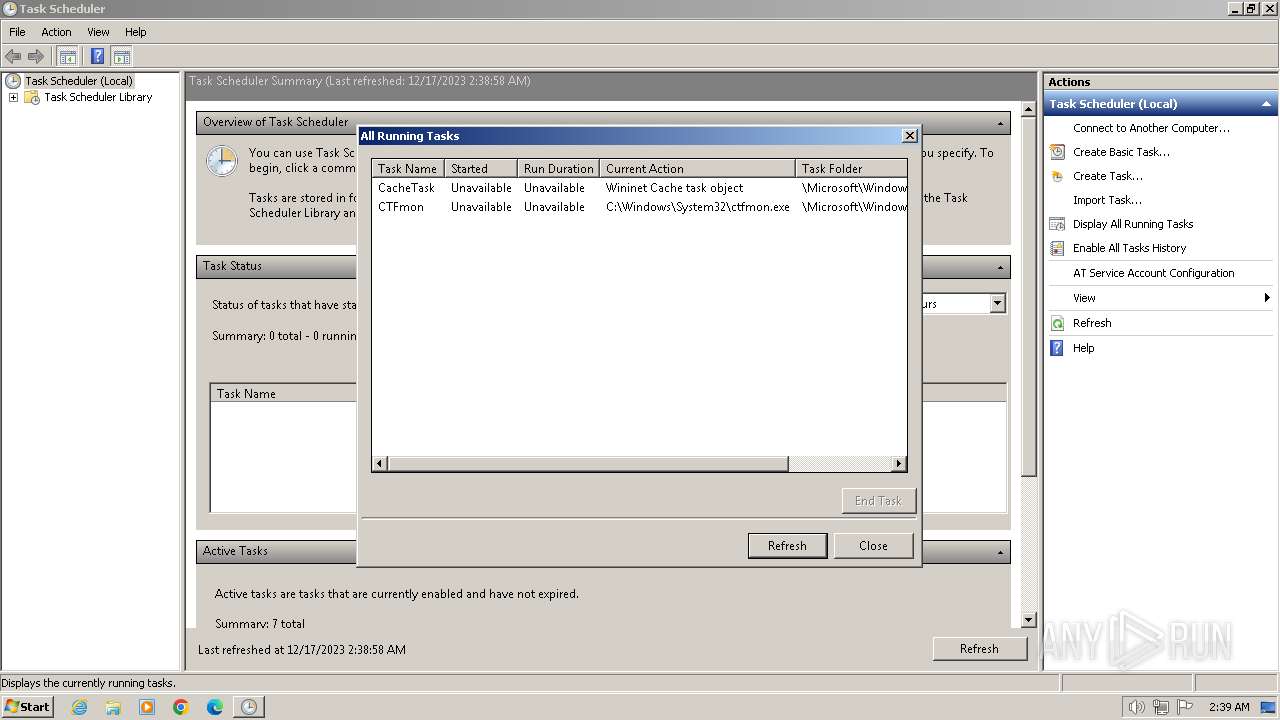
Task: Click Refresh in All Running Tasks dialog
Action: coord(787,545)
